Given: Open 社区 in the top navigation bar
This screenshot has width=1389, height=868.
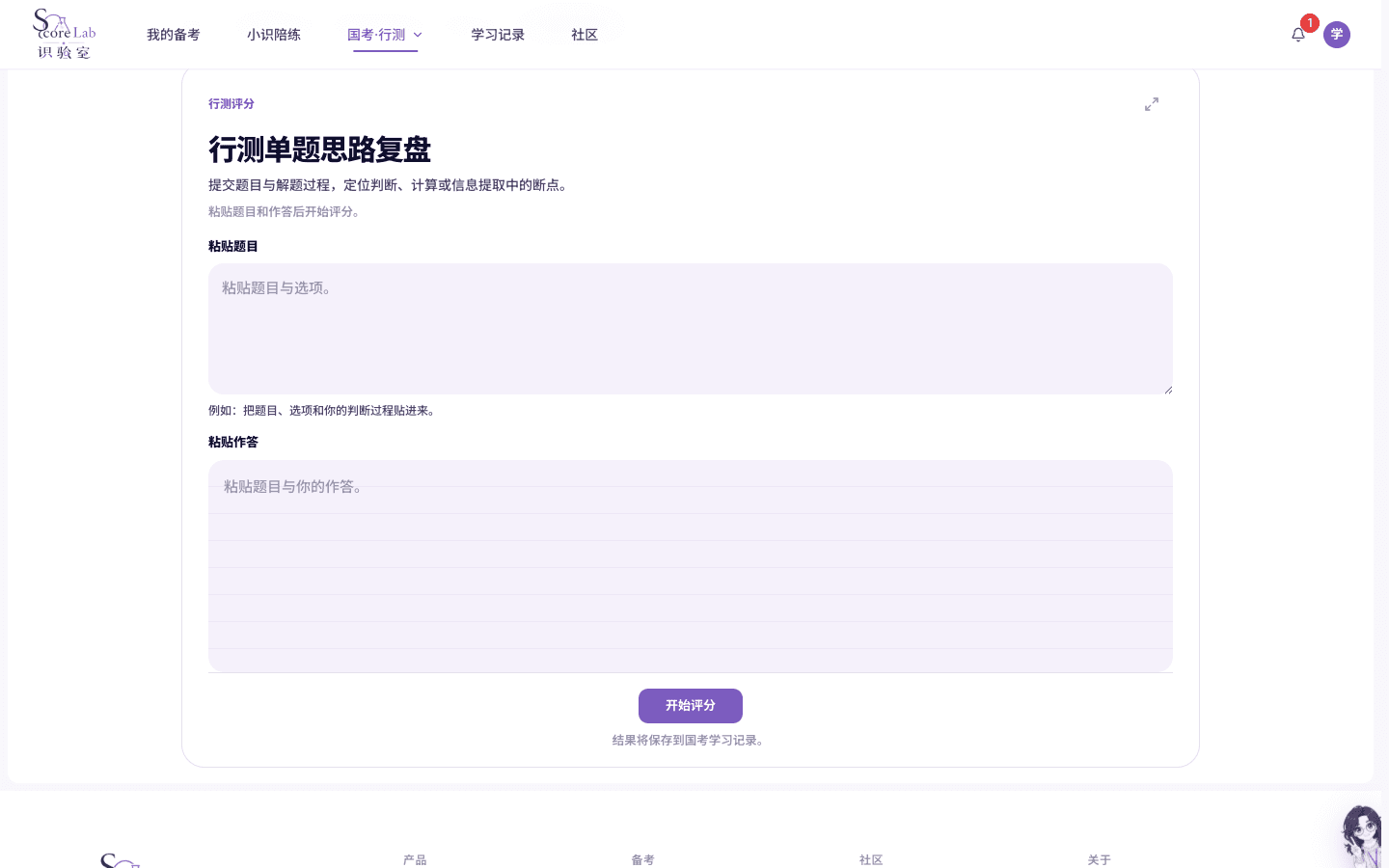Looking at the screenshot, I should pos(585,35).
